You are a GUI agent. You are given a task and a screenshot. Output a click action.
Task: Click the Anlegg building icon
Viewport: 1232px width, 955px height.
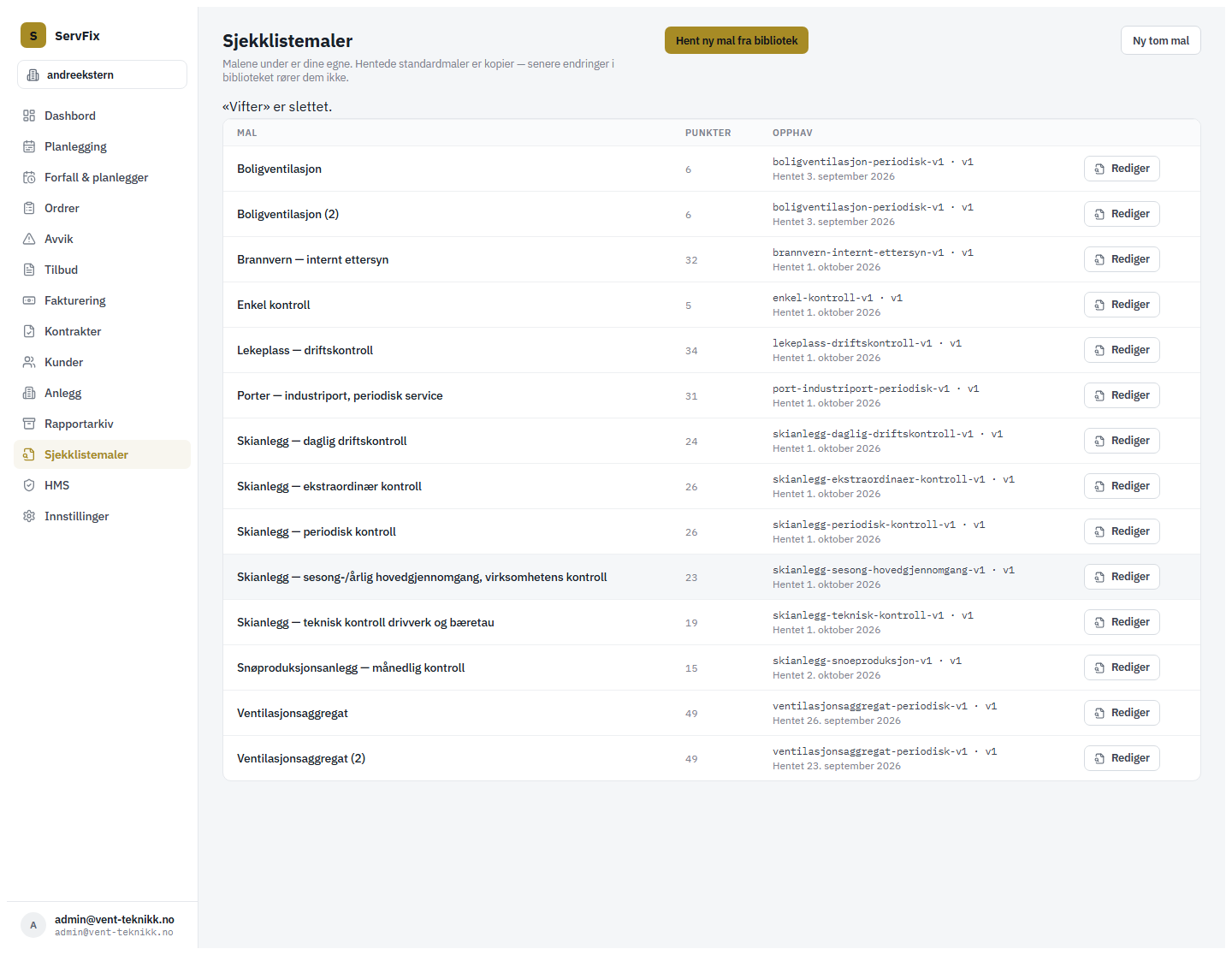click(29, 393)
